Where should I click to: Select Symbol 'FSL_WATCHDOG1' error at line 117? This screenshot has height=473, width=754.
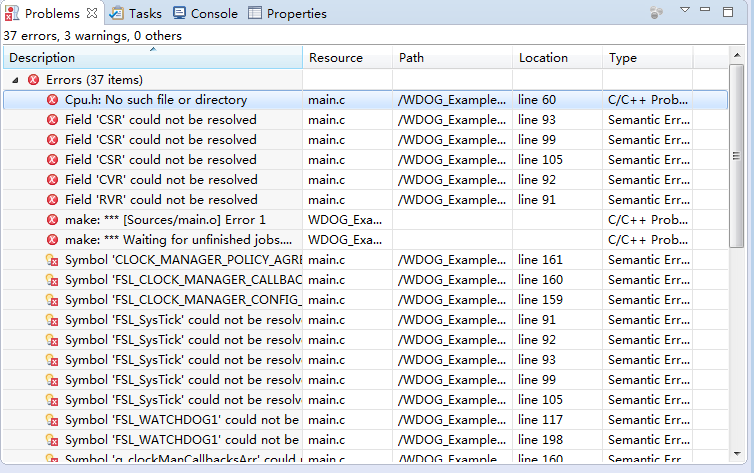pos(365,420)
